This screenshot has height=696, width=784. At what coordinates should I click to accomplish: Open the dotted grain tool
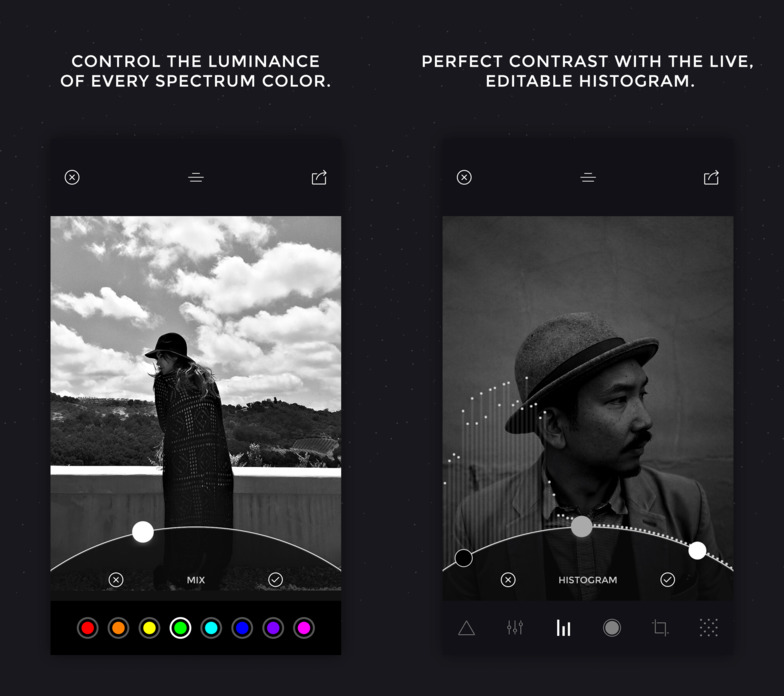(708, 628)
